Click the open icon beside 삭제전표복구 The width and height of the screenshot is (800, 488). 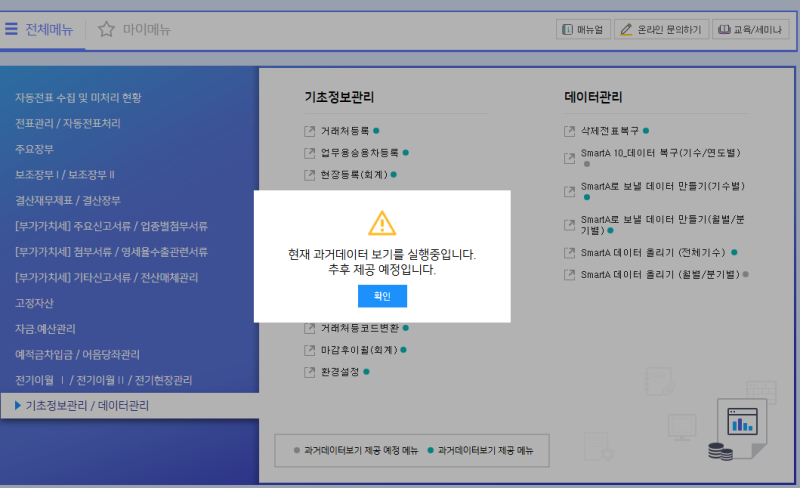tap(569, 131)
